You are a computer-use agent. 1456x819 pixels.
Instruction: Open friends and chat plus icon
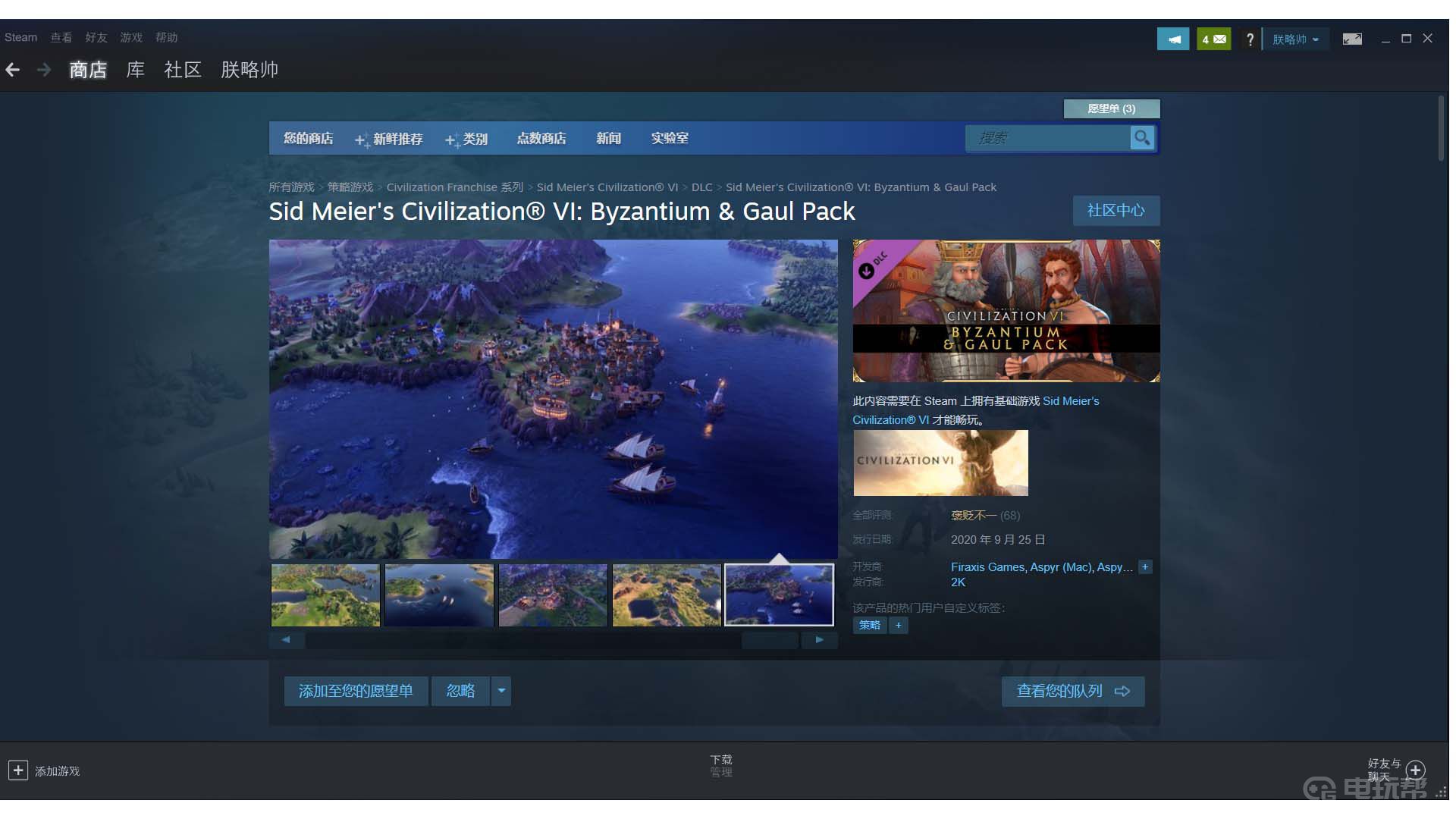[x=1415, y=770]
